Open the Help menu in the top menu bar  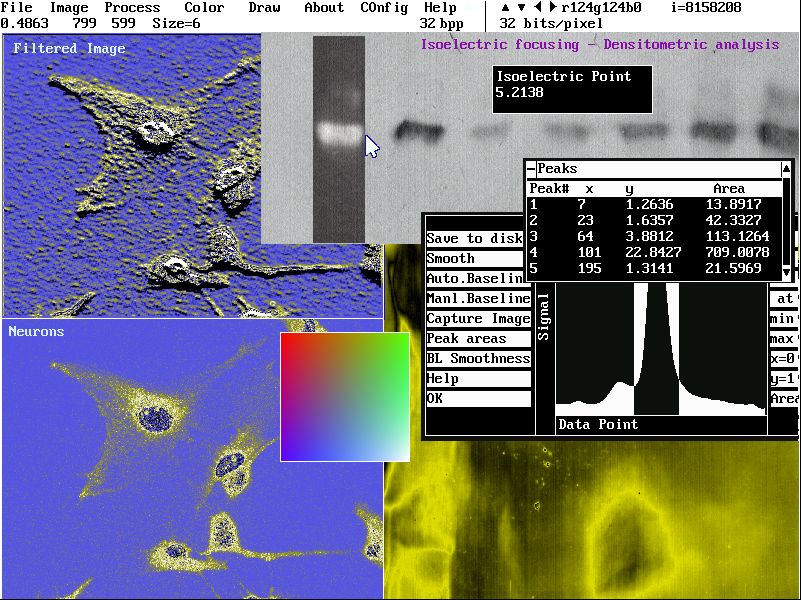pyautogui.click(x=440, y=8)
